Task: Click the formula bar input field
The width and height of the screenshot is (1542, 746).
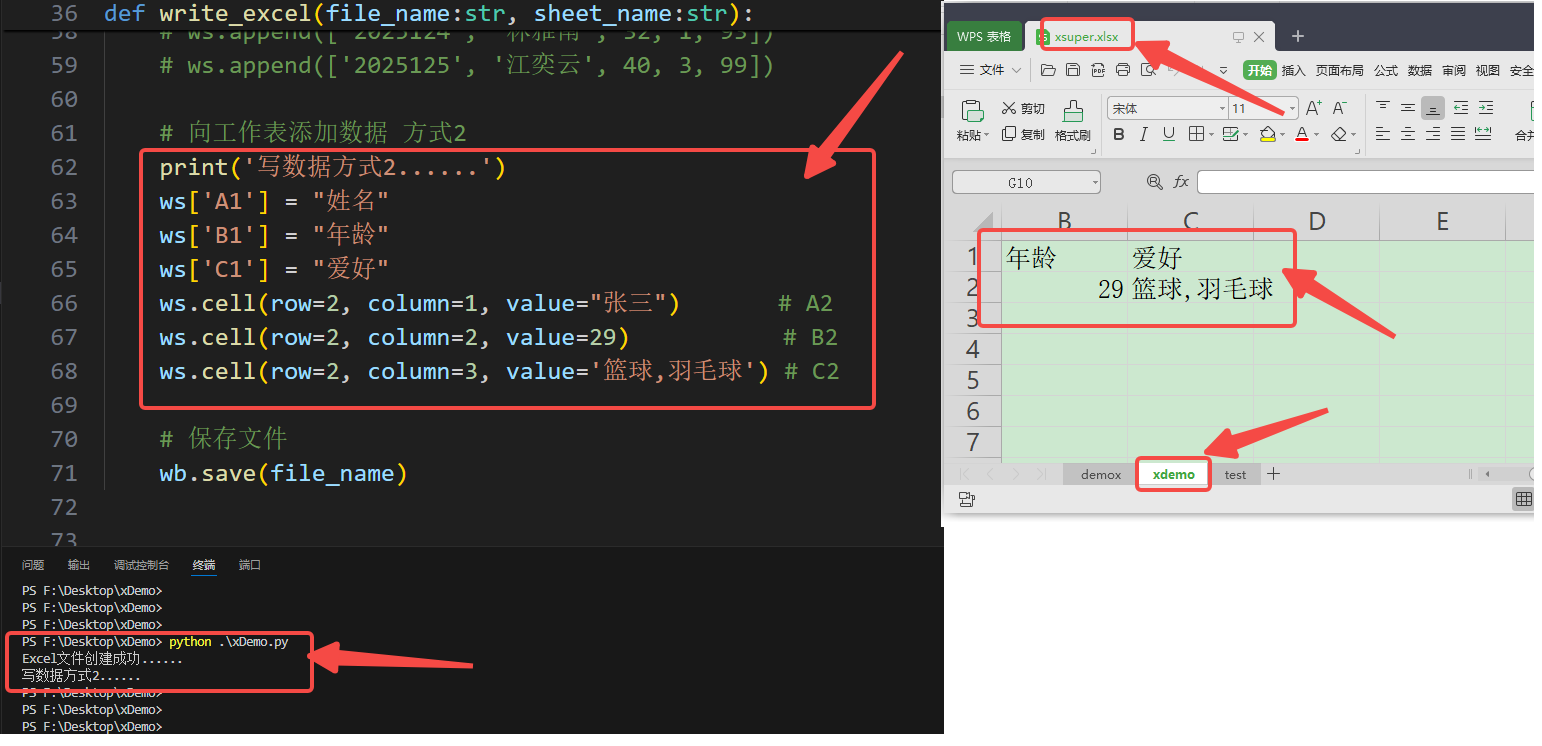Action: pyautogui.click(x=1365, y=182)
